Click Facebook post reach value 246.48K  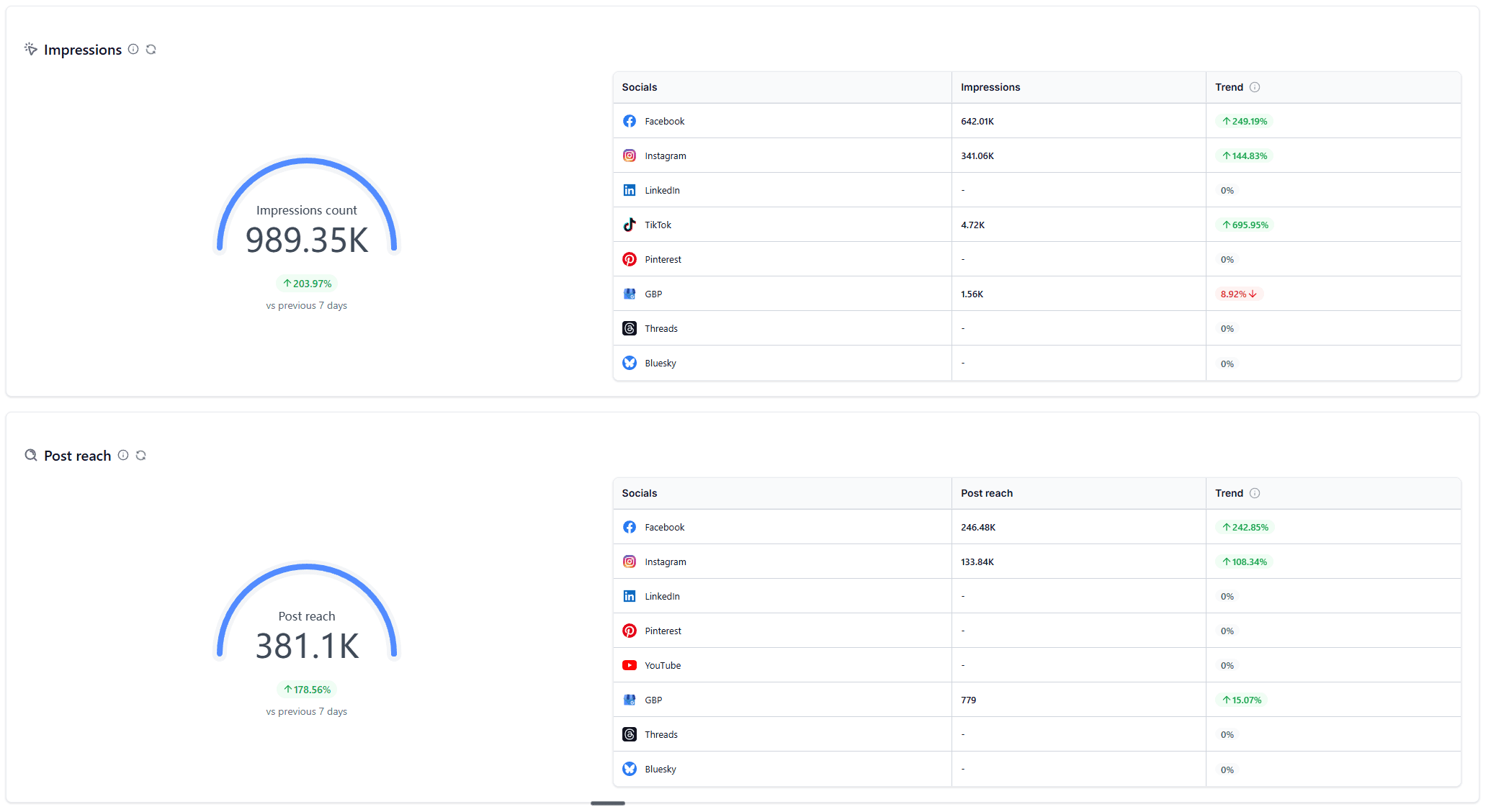pos(978,527)
